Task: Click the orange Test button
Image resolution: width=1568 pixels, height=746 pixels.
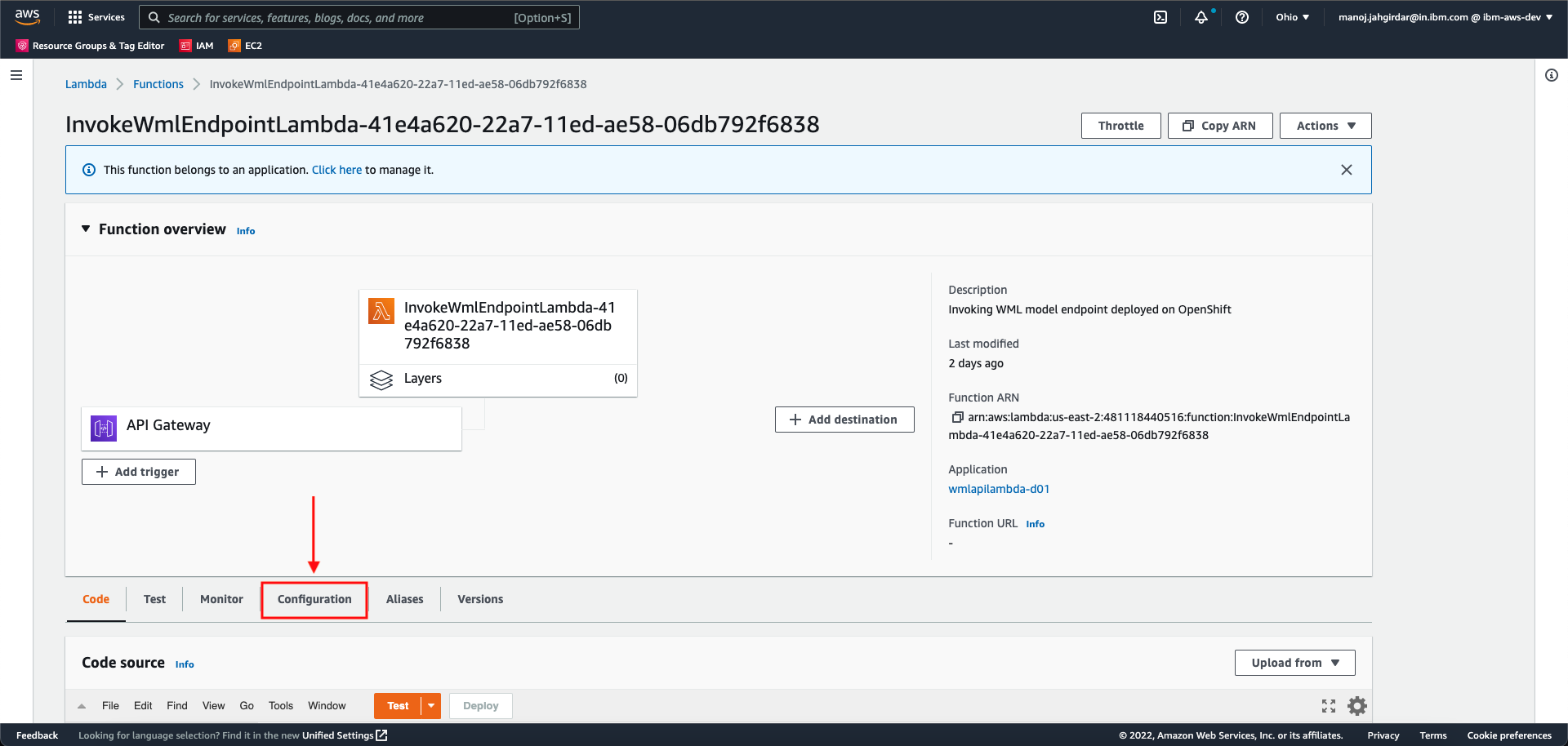Action: (x=398, y=706)
